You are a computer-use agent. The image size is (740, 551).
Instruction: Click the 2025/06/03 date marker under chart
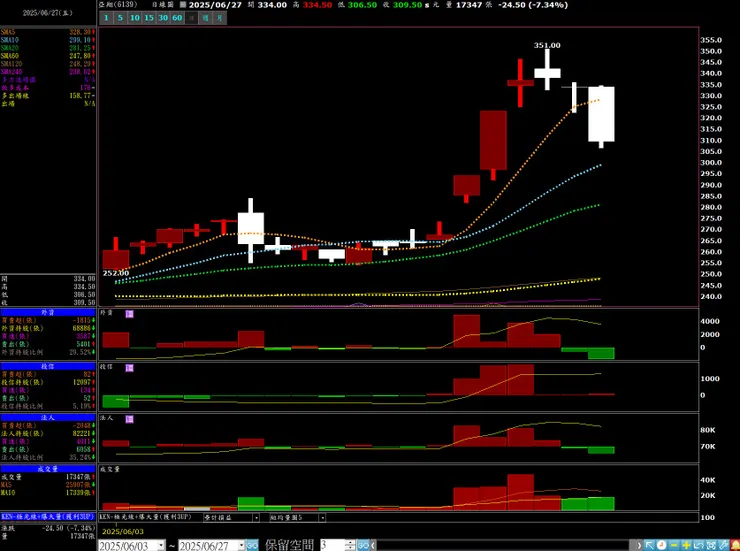(x=123, y=531)
